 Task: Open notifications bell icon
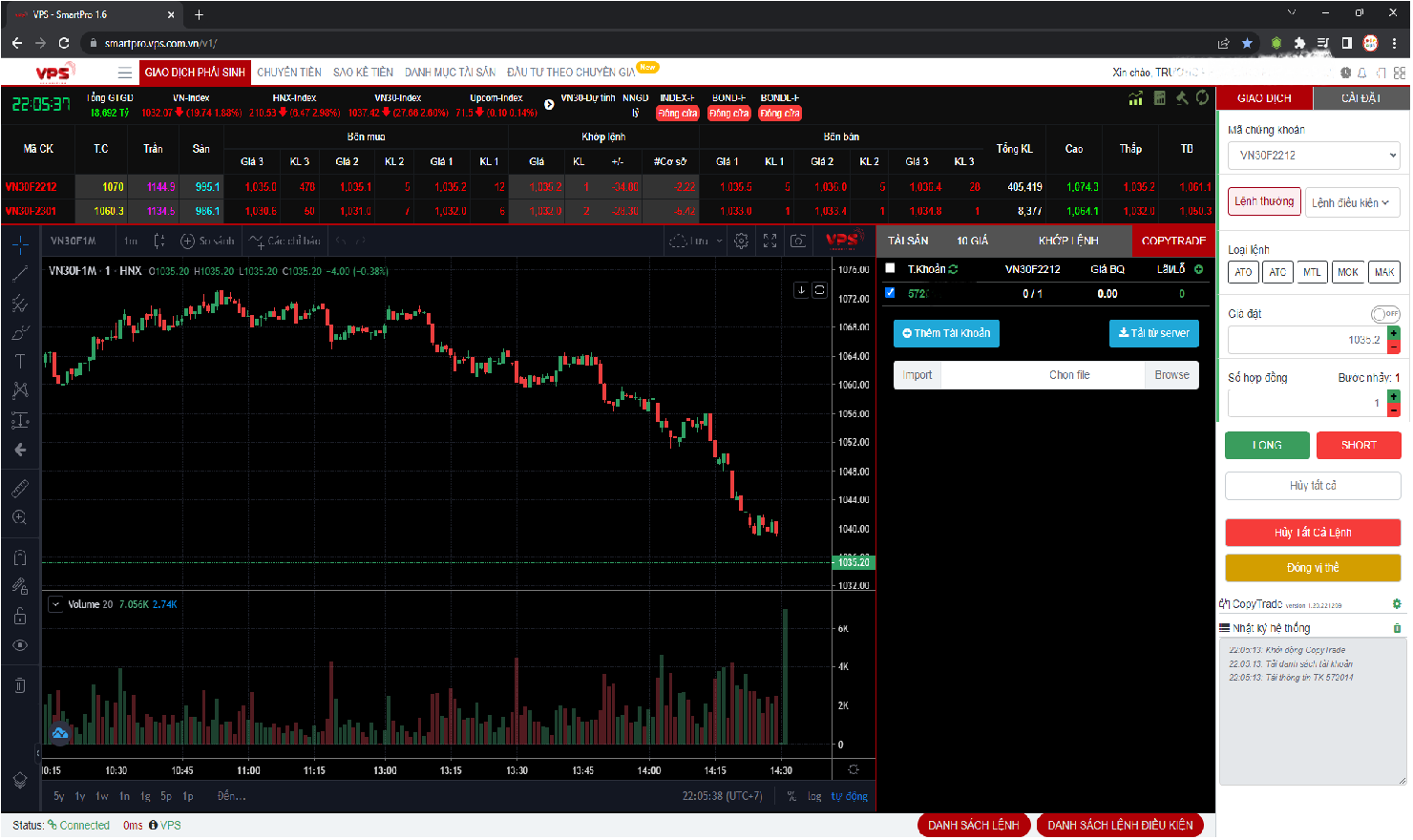coord(1362,73)
